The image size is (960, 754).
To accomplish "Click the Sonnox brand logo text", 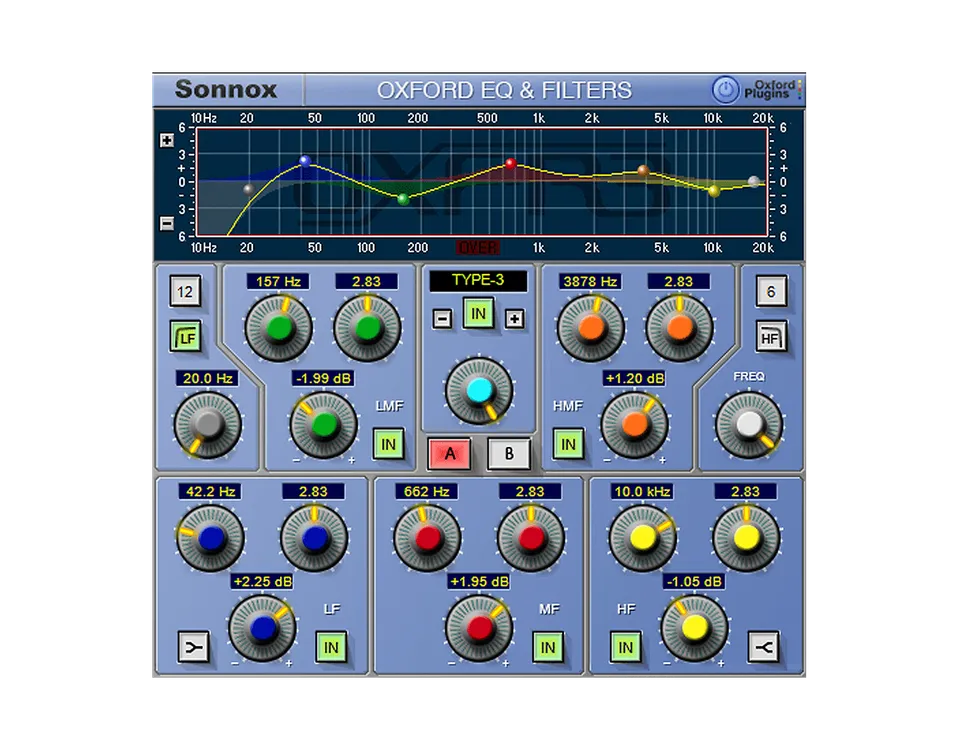I will (x=226, y=89).
